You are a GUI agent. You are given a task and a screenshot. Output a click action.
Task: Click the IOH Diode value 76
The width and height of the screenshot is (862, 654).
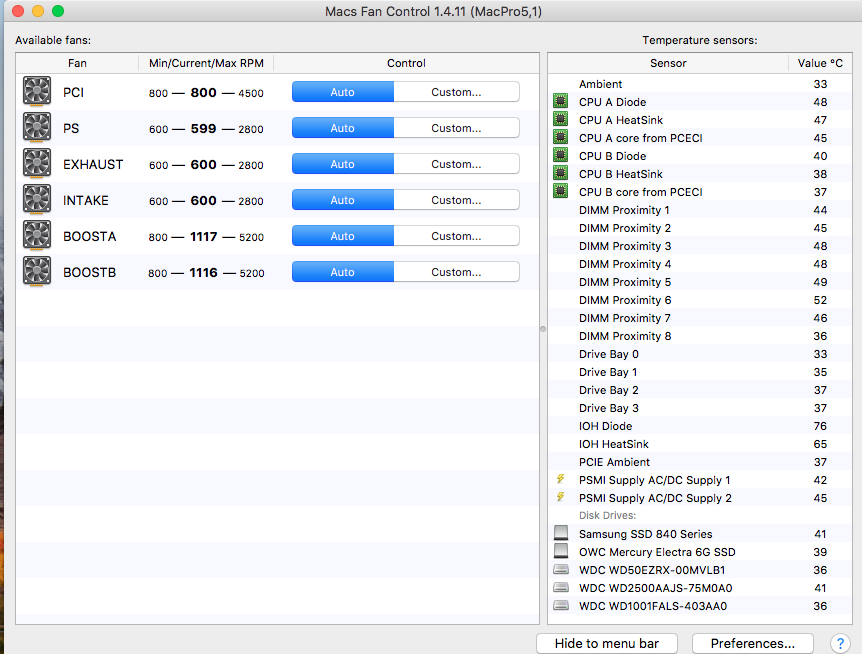(820, 426)
